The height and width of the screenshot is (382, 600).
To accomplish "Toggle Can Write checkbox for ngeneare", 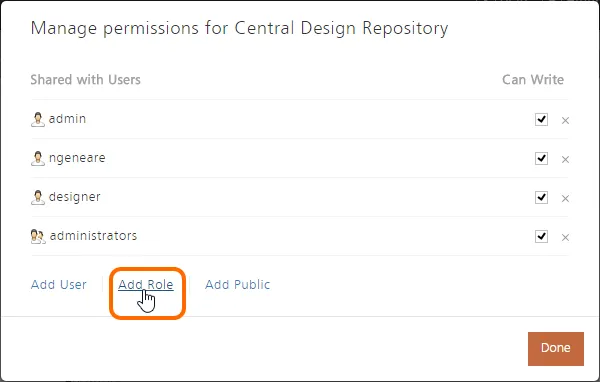I will (x=541, y=158).
